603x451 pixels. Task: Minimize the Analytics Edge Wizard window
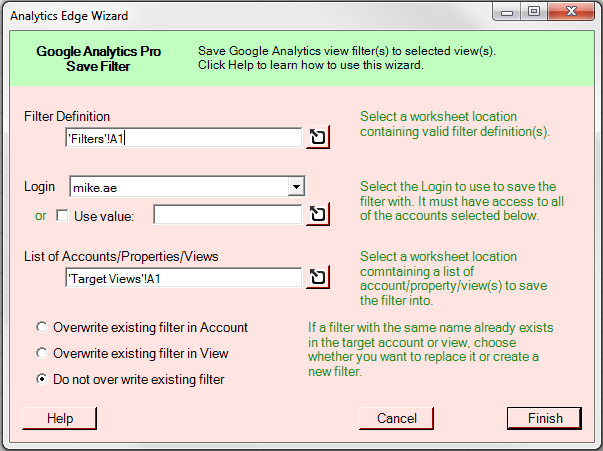pos(507,12)
